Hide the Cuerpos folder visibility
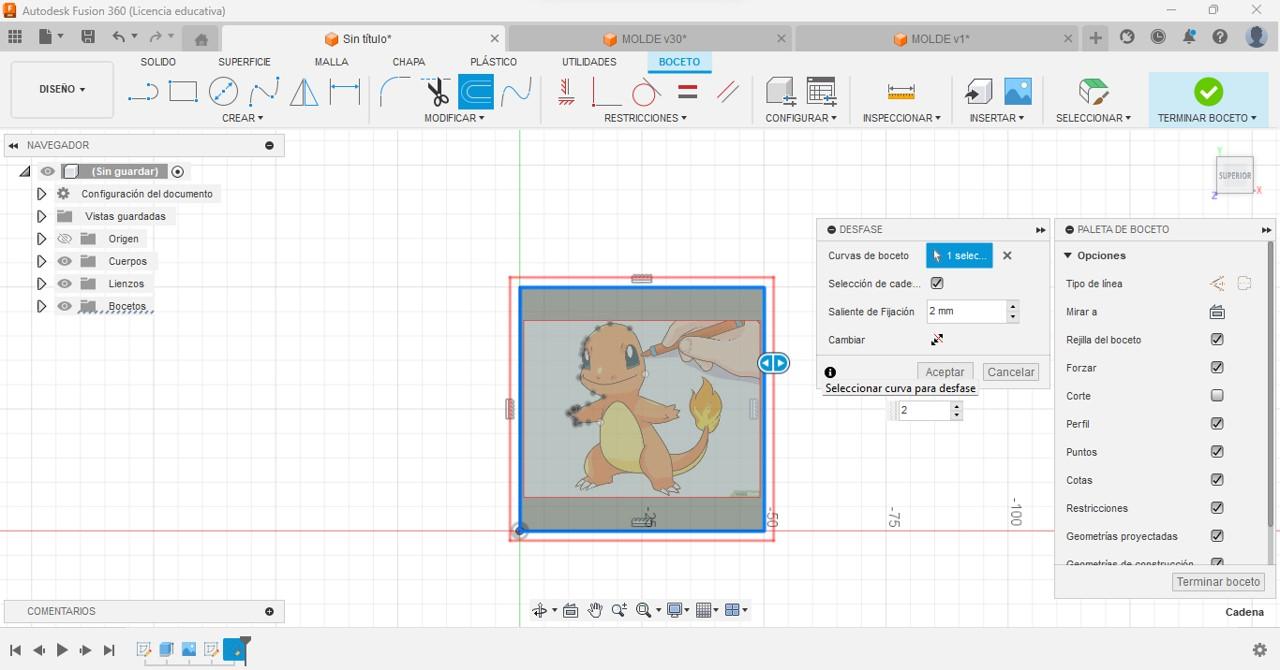1280x670 pixels. pos(65,261)
